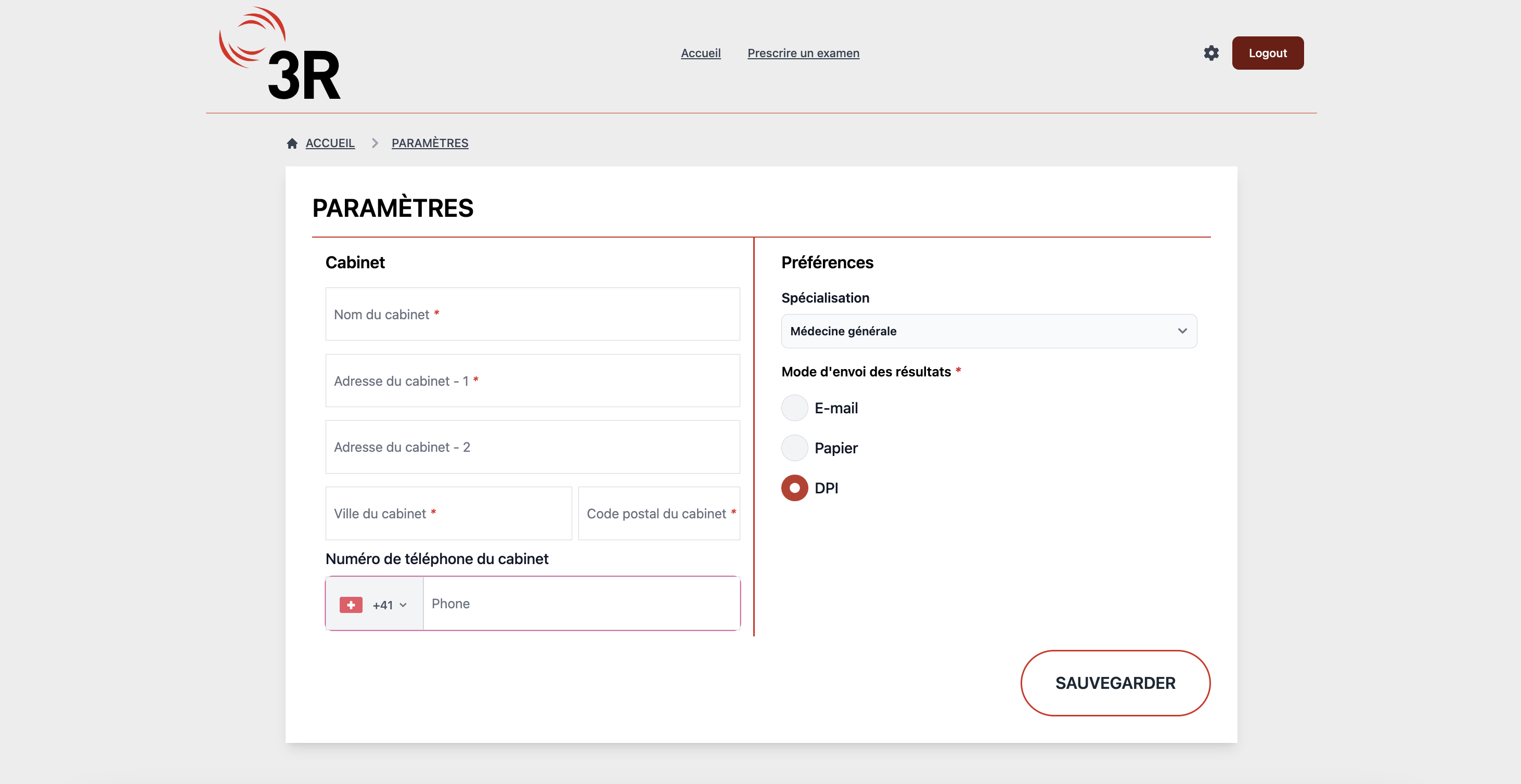
Task: Click the E-mail label text
Action: pos(835,408)
